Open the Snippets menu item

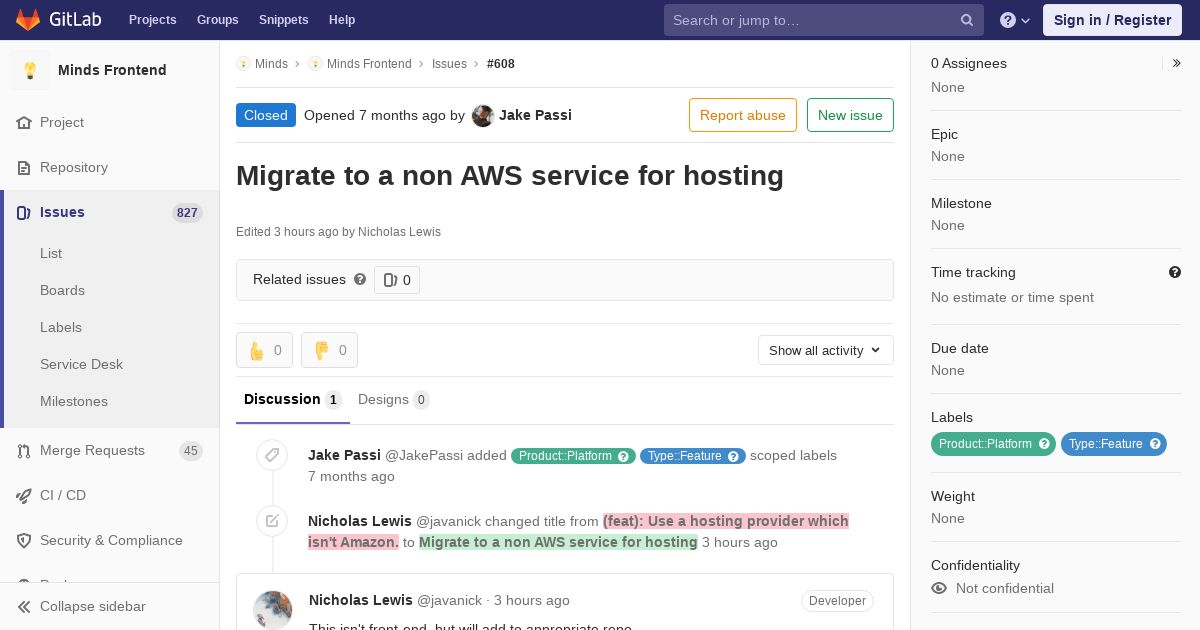pos(284,20)
